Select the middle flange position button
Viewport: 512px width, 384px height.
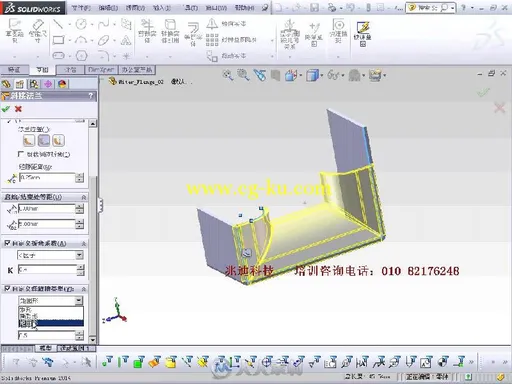[44, 140]
